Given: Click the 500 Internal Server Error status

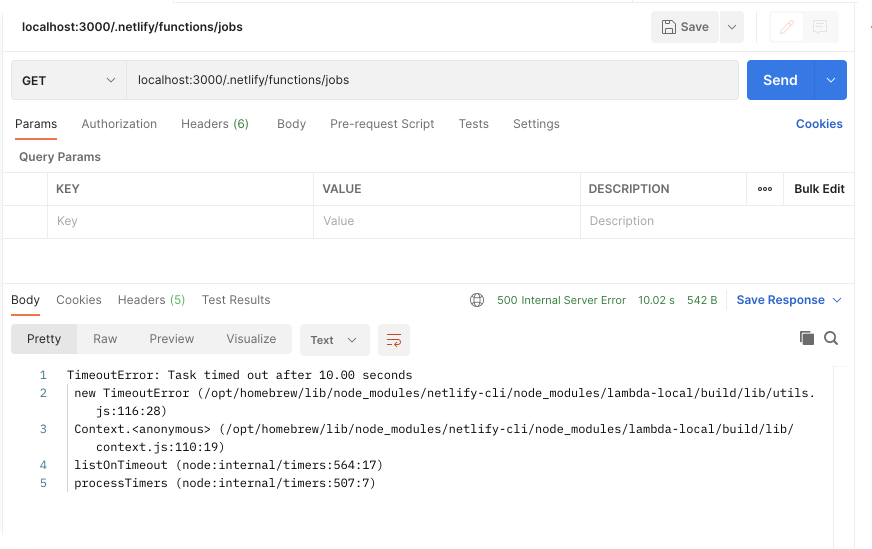Looking at the screenshot, I should (562, 300).
